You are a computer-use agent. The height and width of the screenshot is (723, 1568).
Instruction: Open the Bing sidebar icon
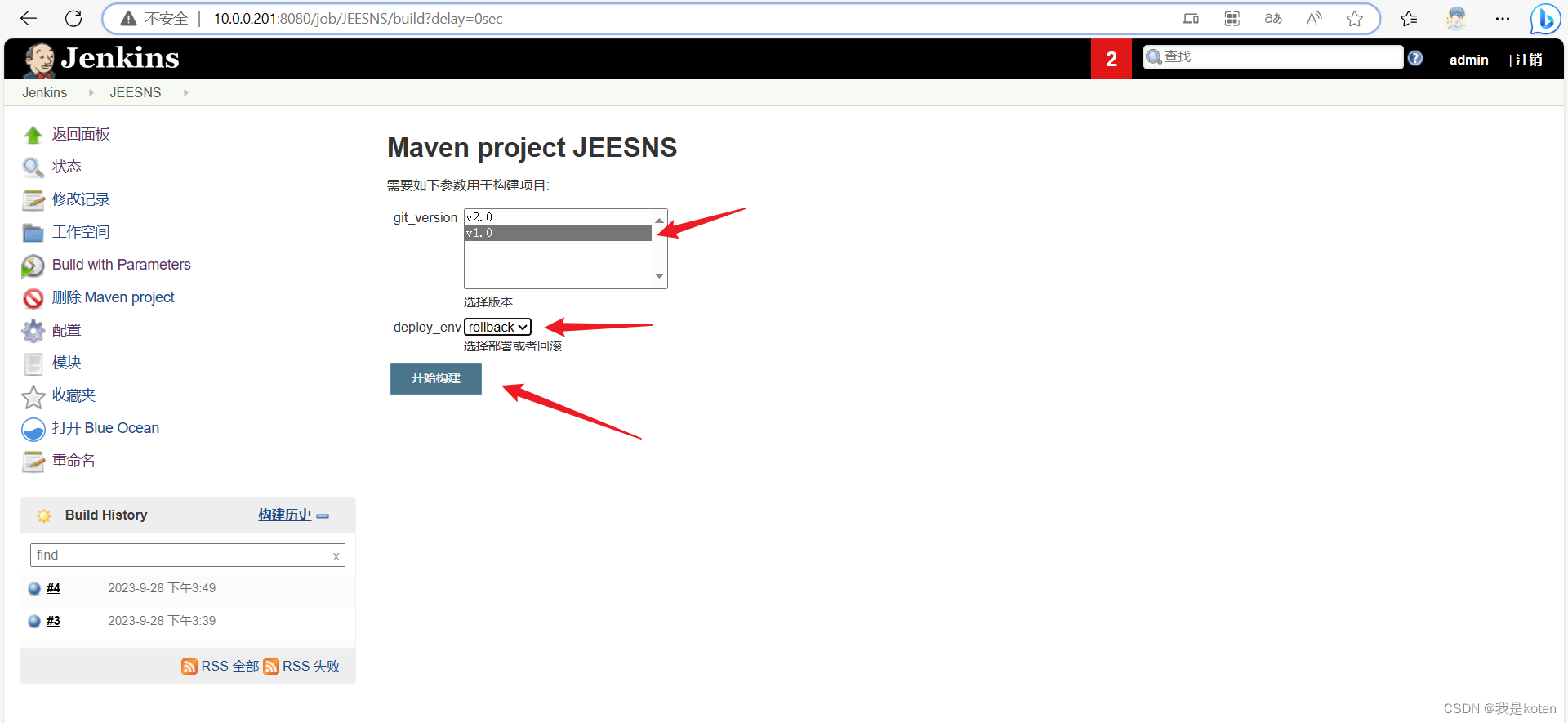(x=1545, y=19)
